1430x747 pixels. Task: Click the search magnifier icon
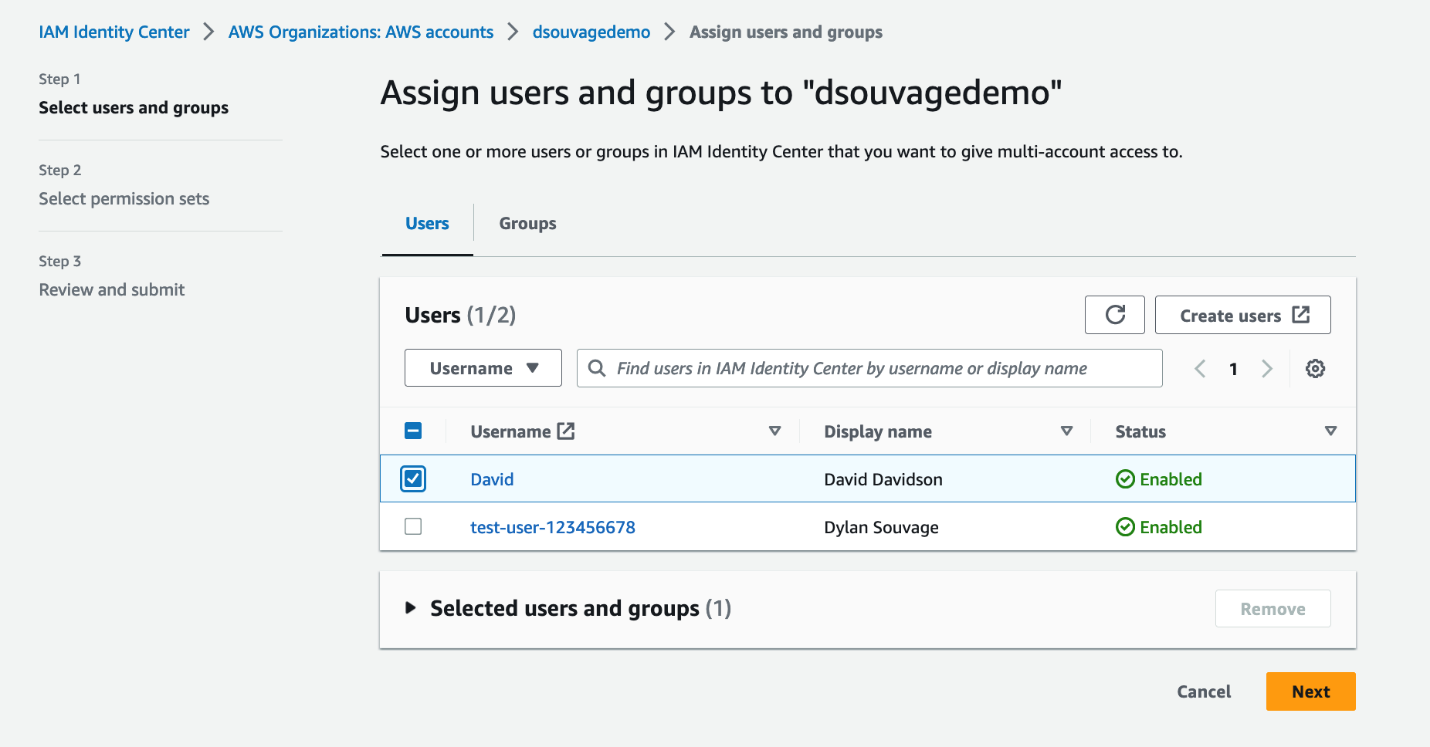pyautogui.click(x=597, y=368)
